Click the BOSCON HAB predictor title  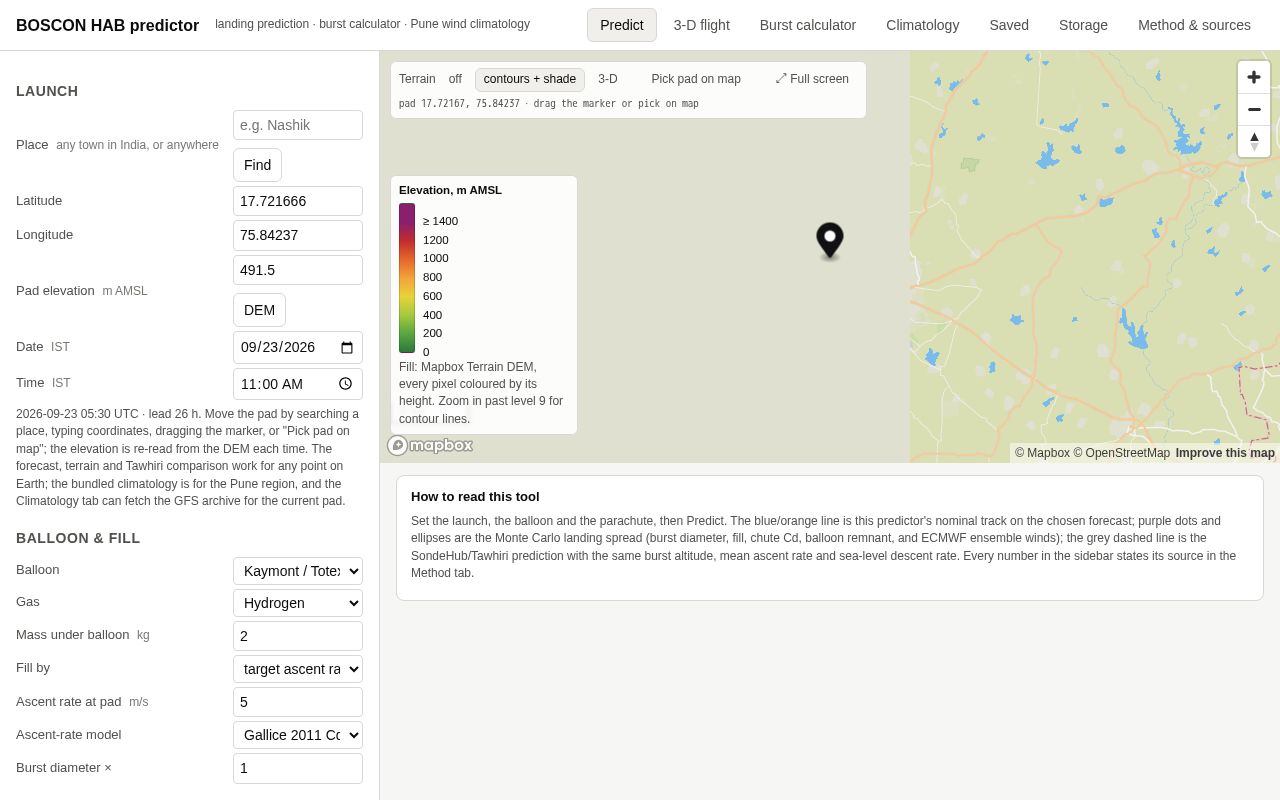pyautogui.click(x=107, y=26)
